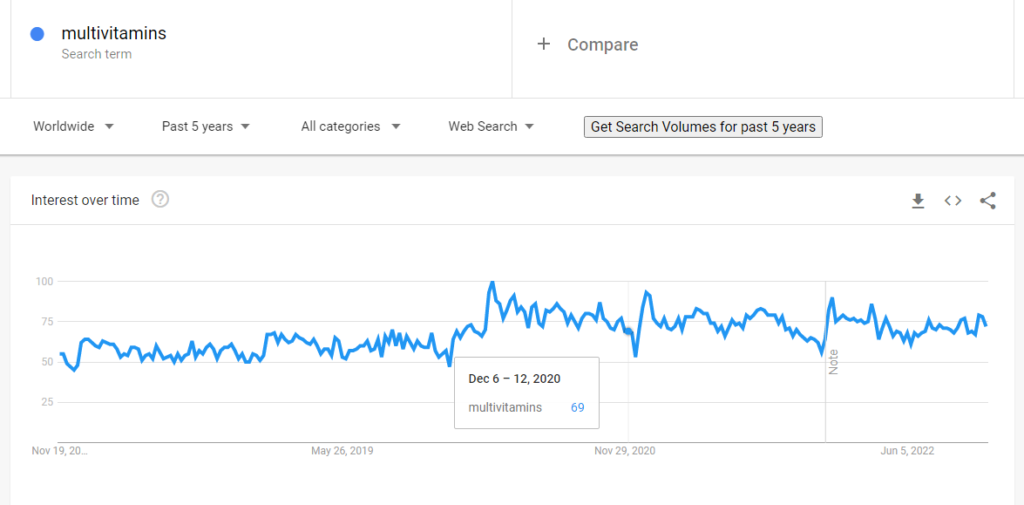Screen dimensions: 1024x505
Task: Open the embed code icon
Action: [x=953, y=201]
